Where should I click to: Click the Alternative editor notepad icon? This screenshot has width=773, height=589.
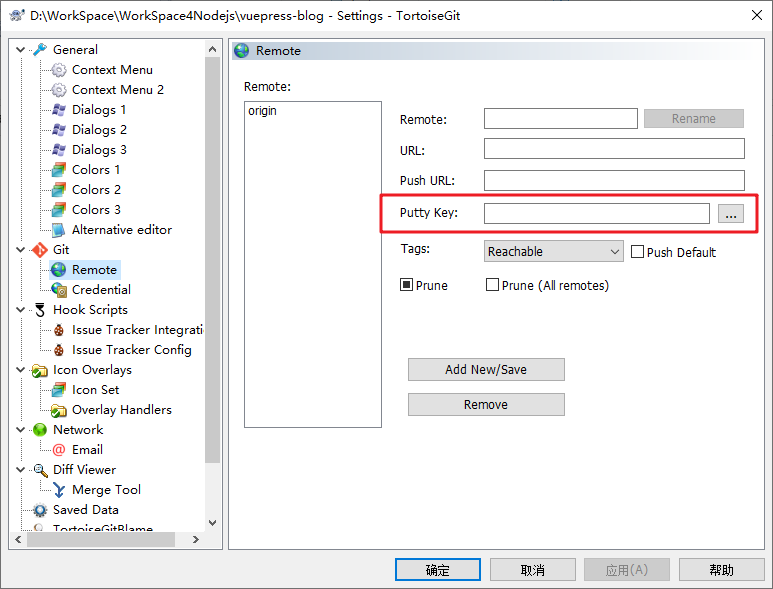59,230
